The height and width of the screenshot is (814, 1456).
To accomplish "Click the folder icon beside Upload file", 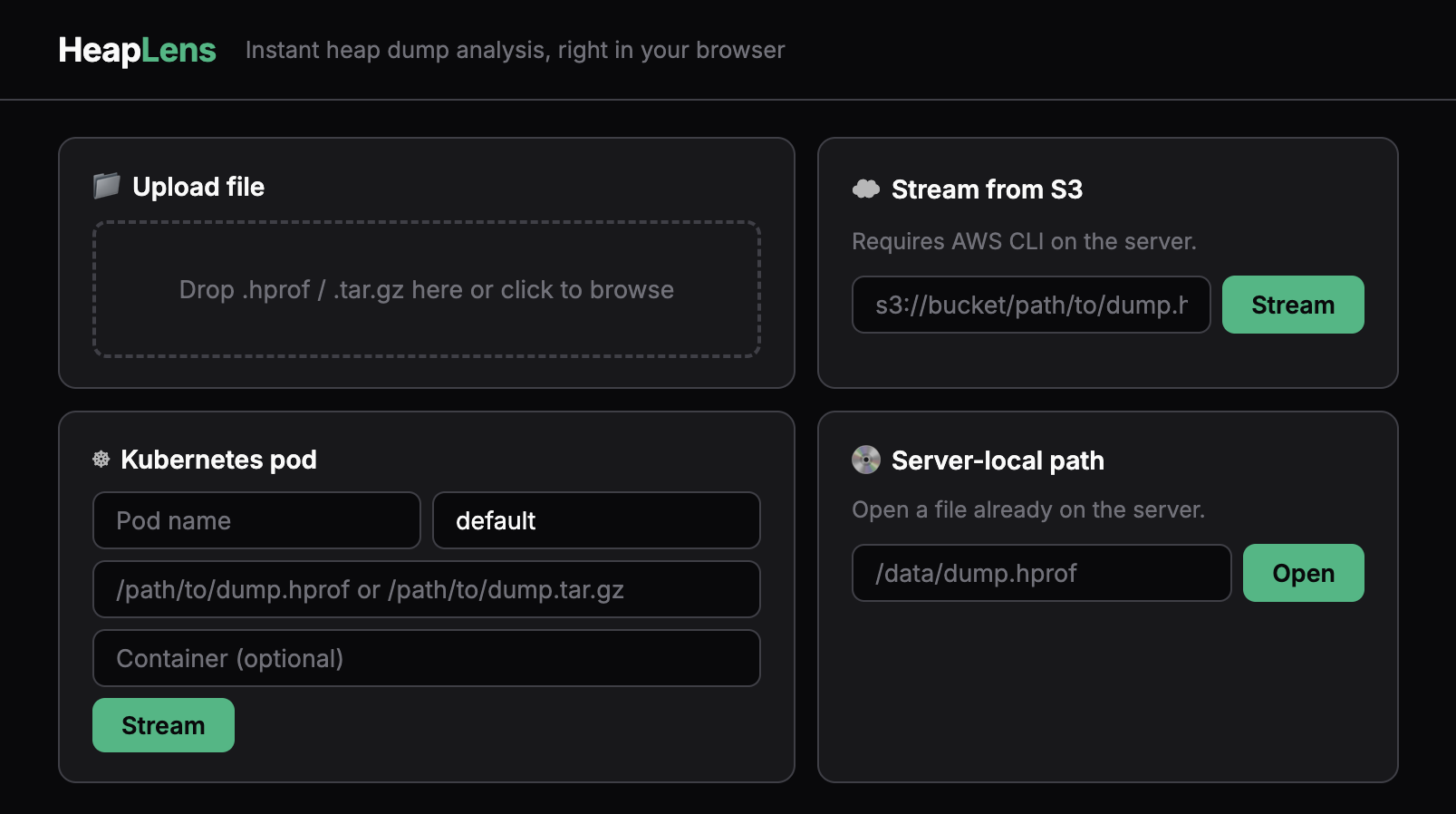I will click(x=106, y=186).
